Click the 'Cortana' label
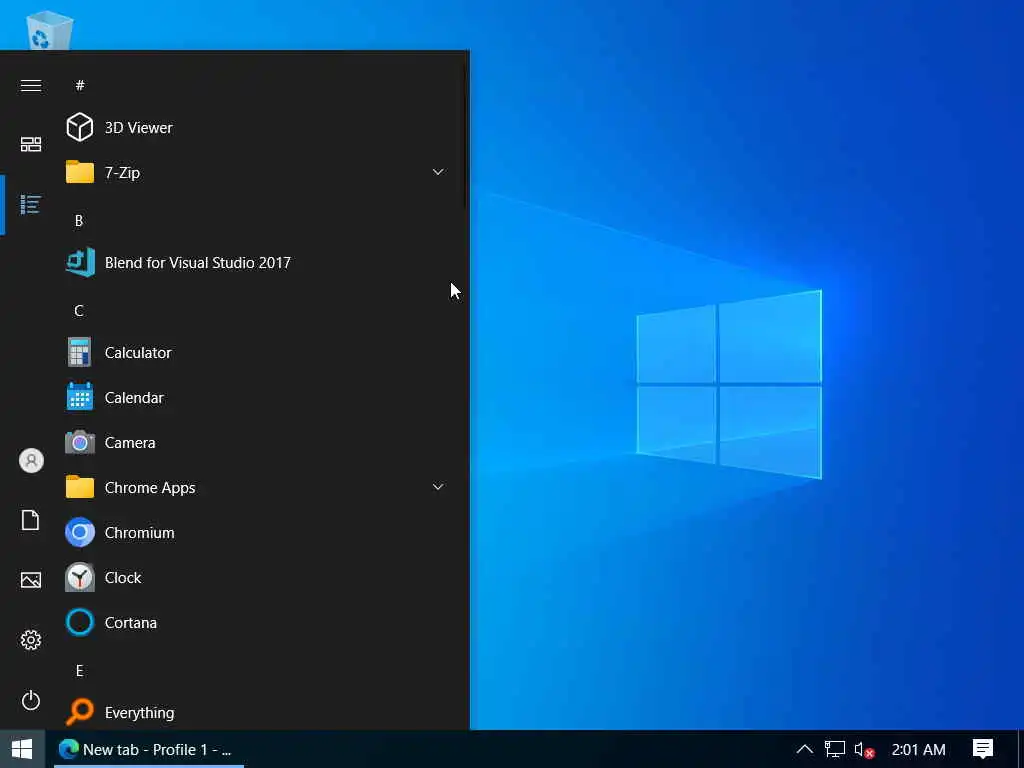 pos(131,623)
